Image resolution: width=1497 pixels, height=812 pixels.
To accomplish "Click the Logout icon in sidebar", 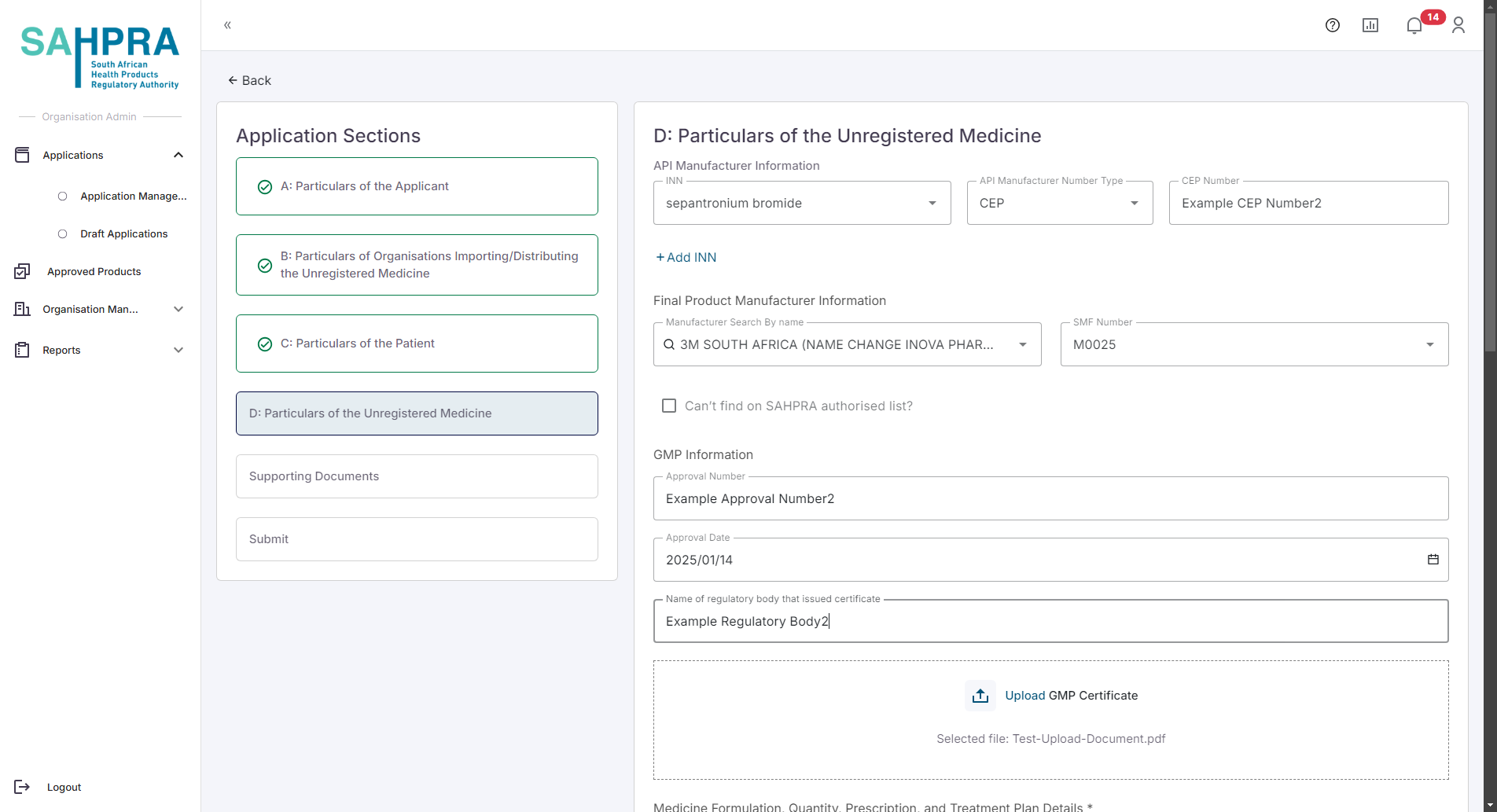I will tap(22, 787).
